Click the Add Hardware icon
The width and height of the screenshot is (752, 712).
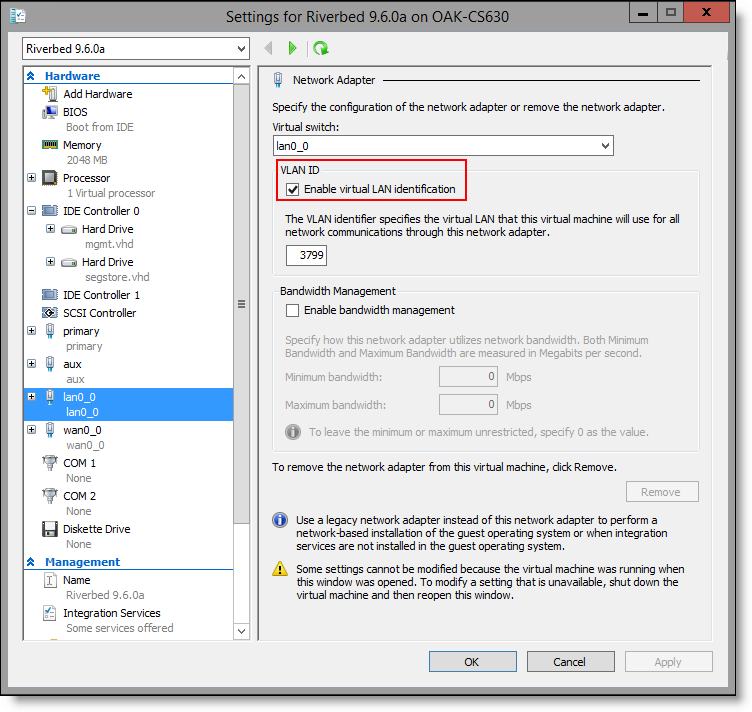pyautogui.click(x=49, y=93)
